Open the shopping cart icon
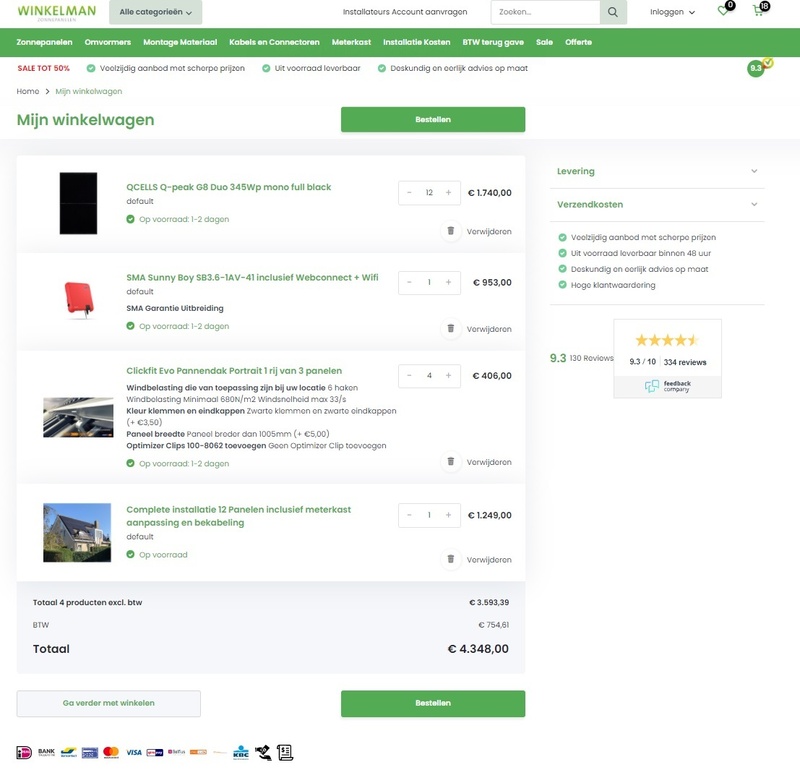 click(x=759, y=10)
